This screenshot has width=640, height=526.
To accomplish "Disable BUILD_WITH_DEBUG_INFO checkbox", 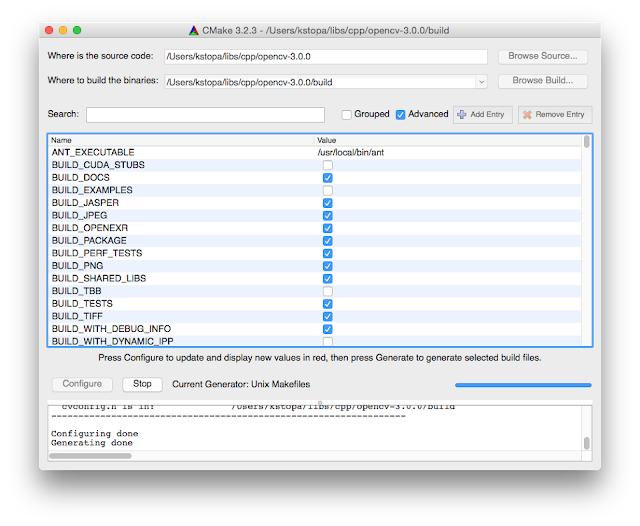I will coord(328,329).
